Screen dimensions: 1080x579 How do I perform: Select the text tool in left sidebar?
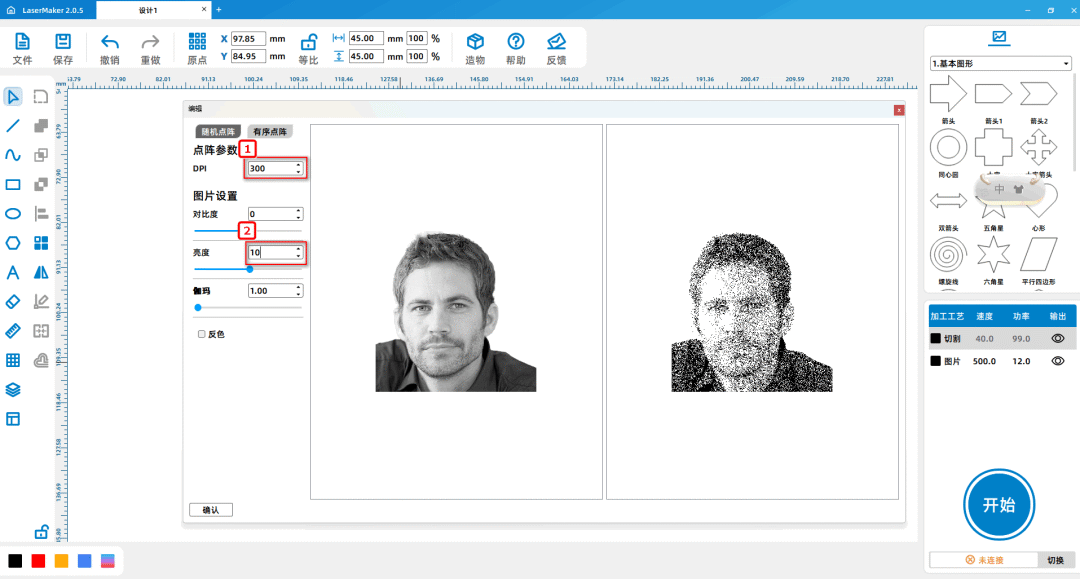pyautogui.click(x=13, y=272)
